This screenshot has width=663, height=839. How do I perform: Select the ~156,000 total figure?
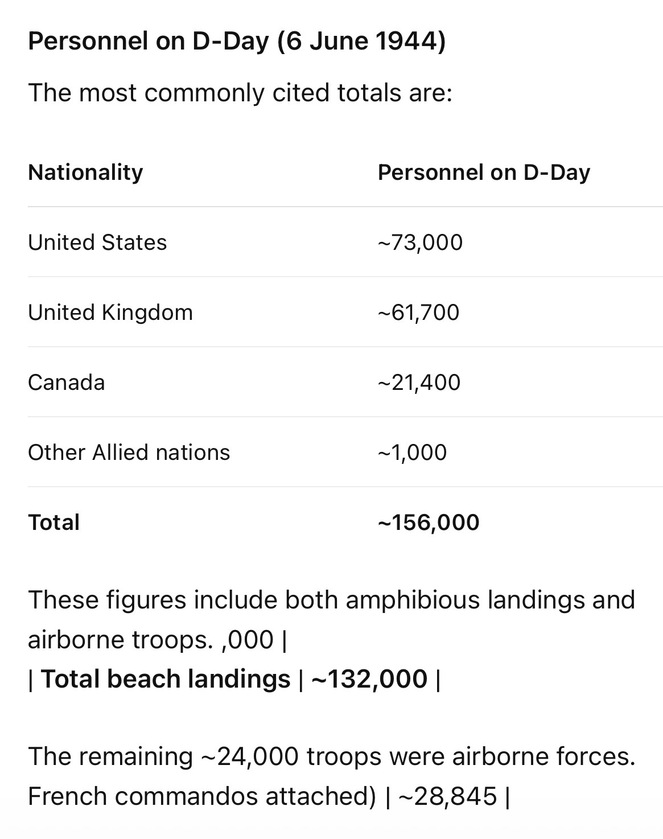coord(429,522)
